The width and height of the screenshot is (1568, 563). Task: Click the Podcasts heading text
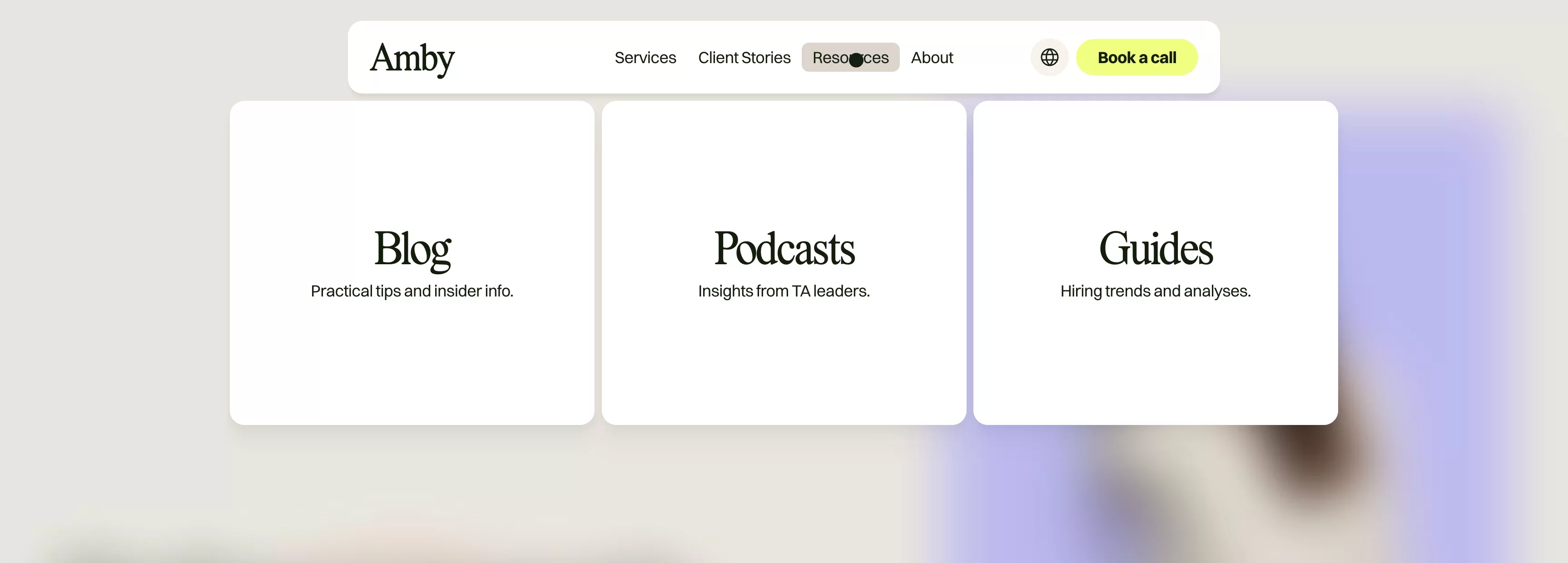(x=784, y=248)
